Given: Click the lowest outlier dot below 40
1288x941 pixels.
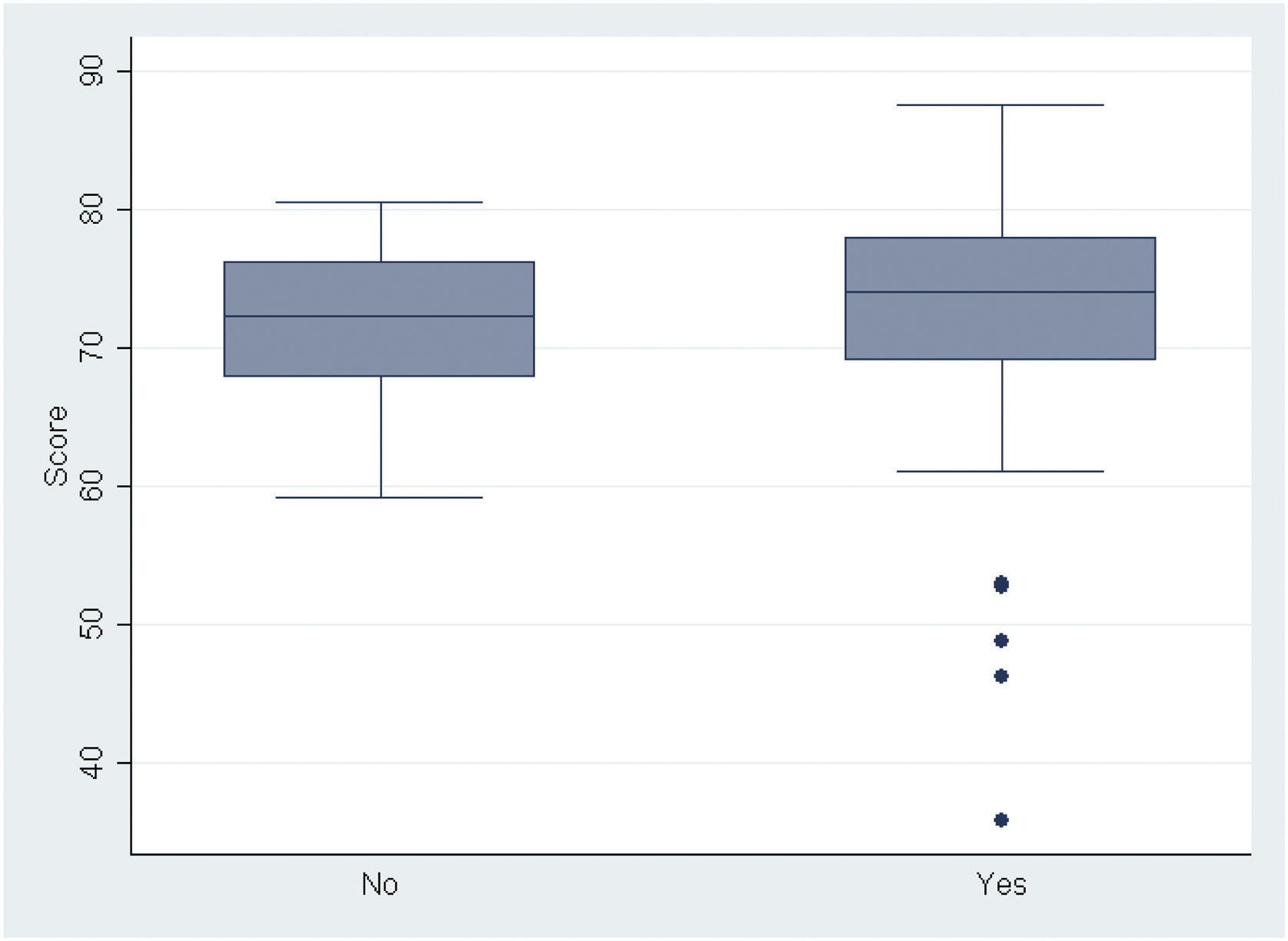Looking at the screenshot, I should click(x=1001, y=820).
